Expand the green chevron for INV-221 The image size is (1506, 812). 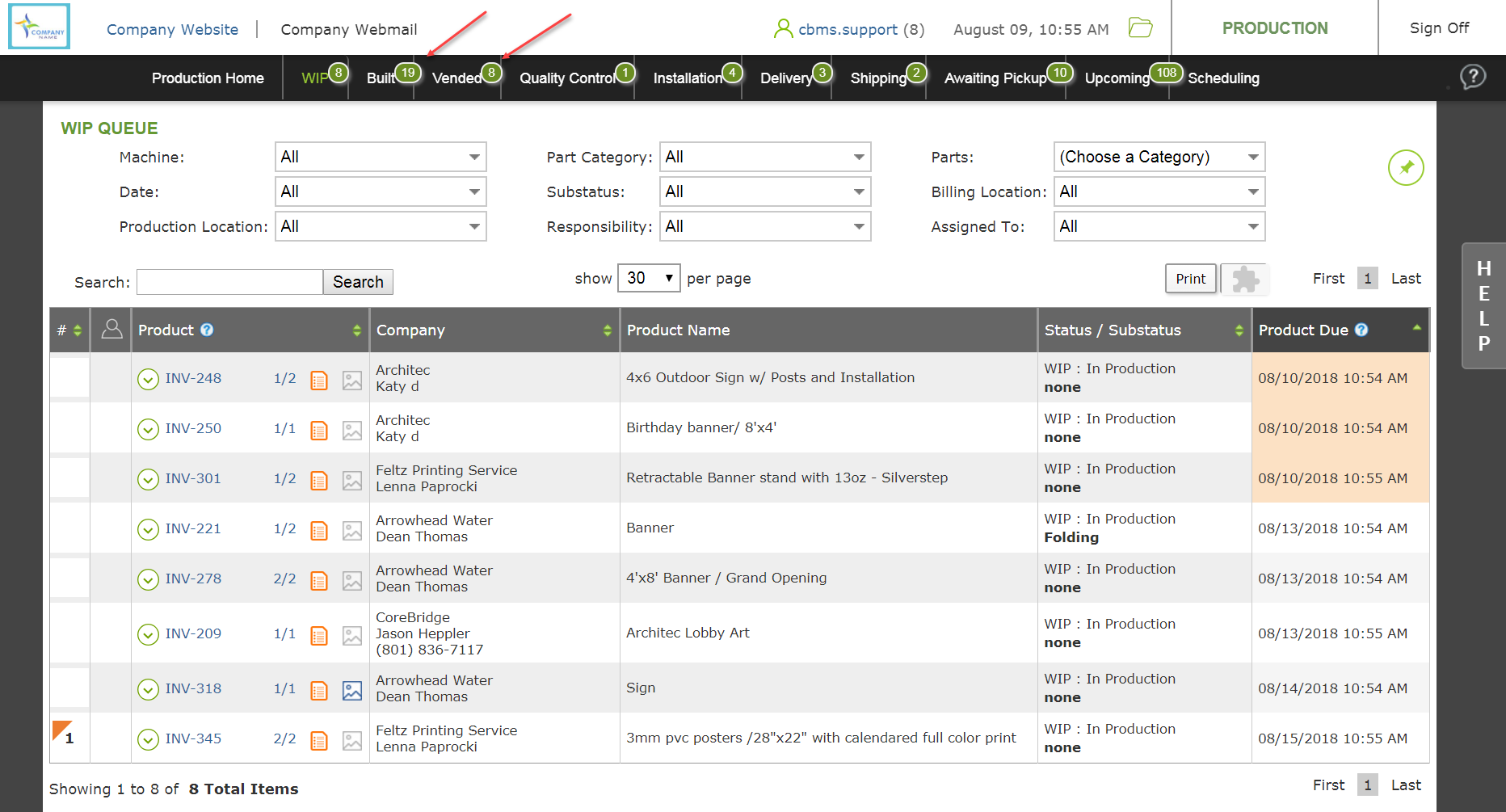point(148,529)
